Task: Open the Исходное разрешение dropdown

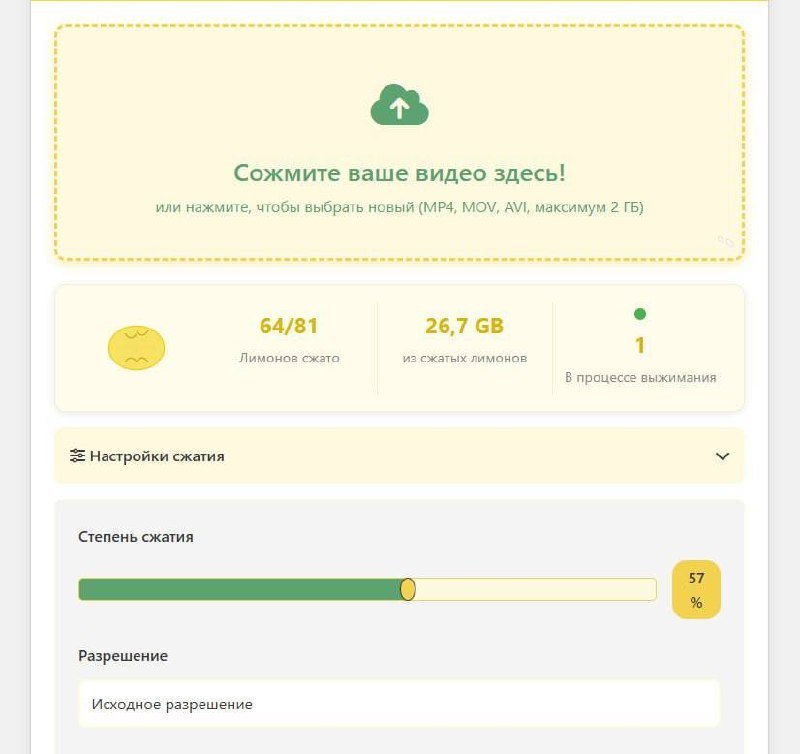Action: (x=399, y=704)
